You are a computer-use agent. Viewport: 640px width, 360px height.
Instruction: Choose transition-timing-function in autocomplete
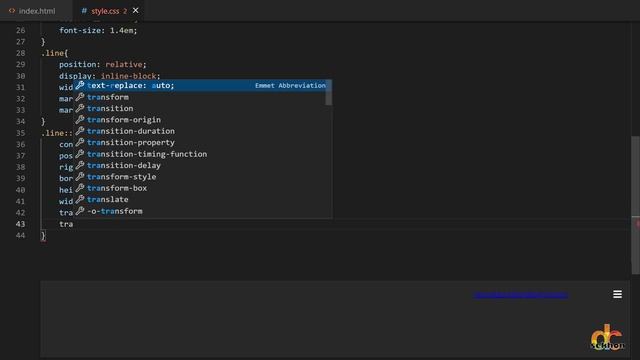[202, 154]
